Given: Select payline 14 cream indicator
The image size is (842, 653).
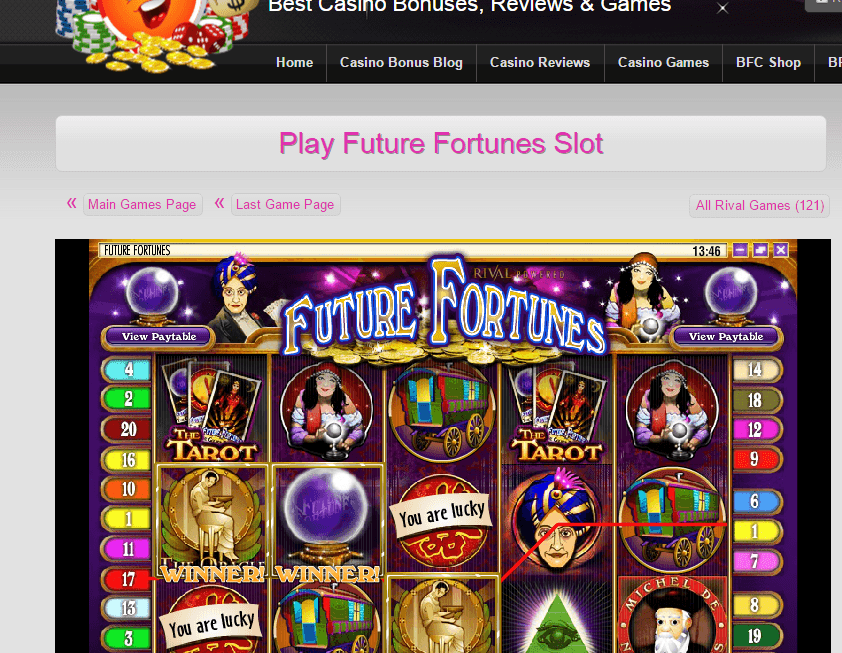Looking at the screenshot, I should point(756,369).
